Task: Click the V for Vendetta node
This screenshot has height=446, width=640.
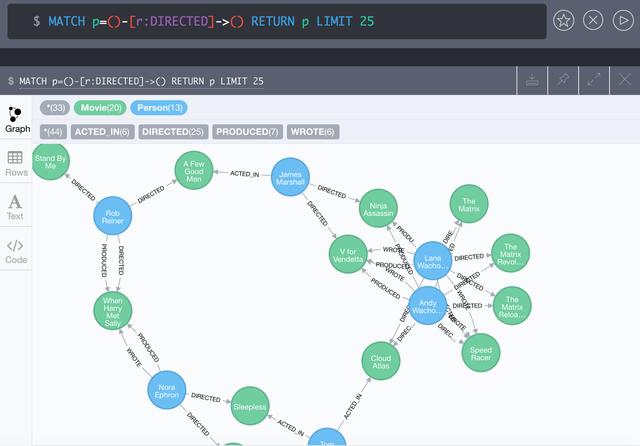Action: pos(348,254)
